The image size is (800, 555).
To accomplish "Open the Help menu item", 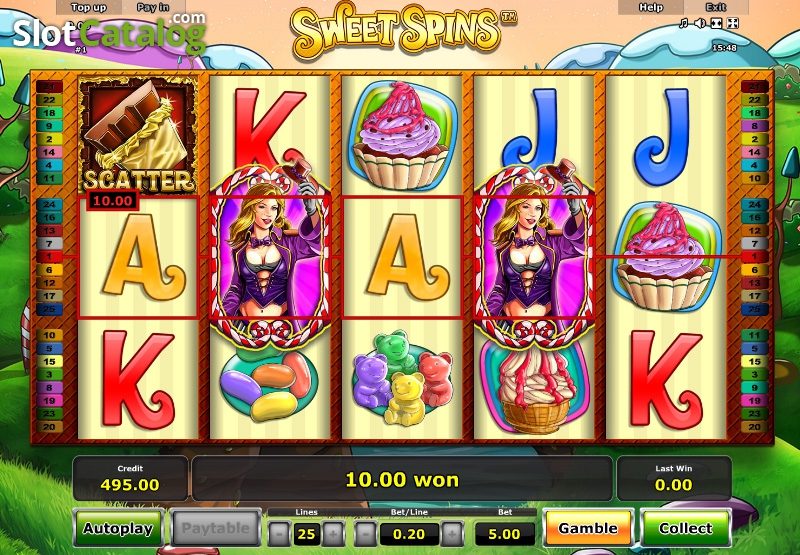I will pyautogui.click(x=651, y=7).
